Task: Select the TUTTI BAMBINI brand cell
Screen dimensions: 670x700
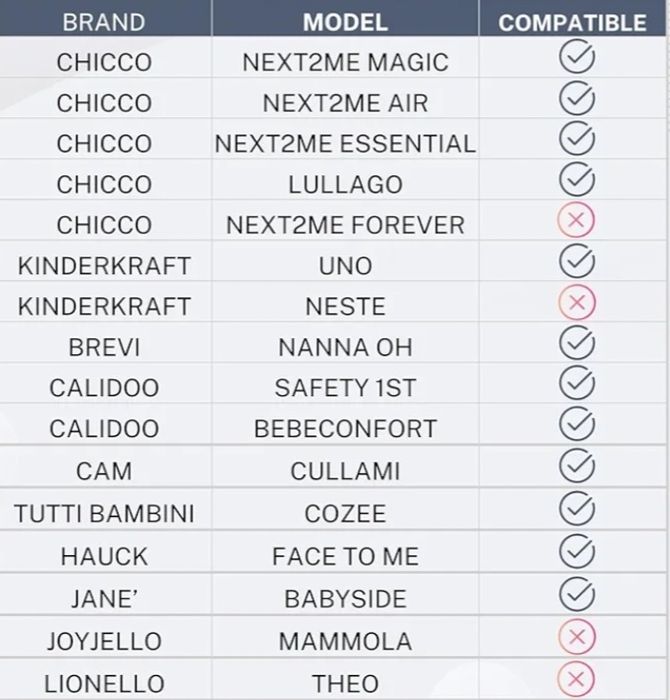Action: [x=104, y=514]
